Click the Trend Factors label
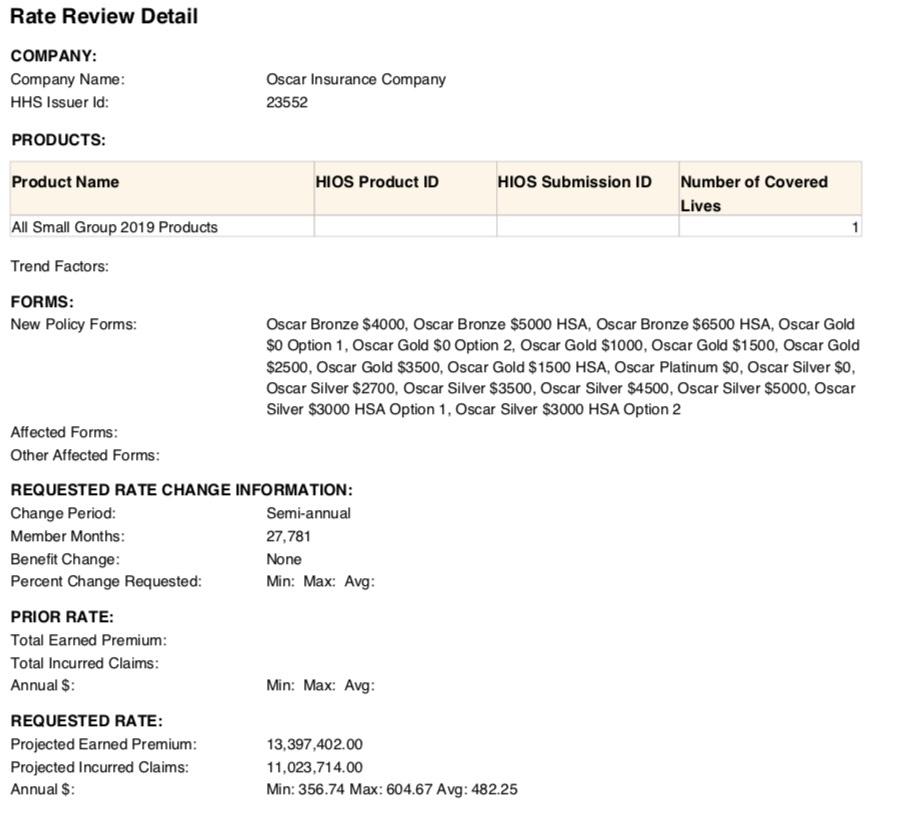This screenshot has width=899, height=823. pos(59,266)
